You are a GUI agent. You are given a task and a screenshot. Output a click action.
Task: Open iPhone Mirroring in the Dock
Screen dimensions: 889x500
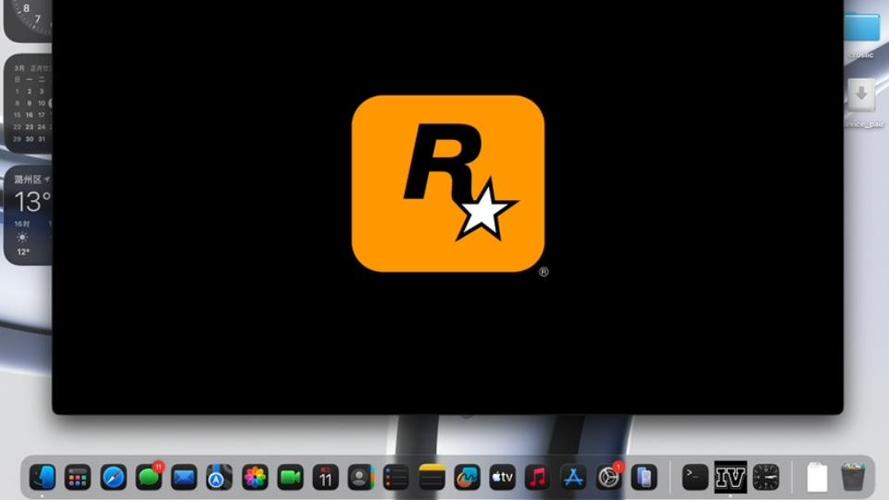click(644, 477)
